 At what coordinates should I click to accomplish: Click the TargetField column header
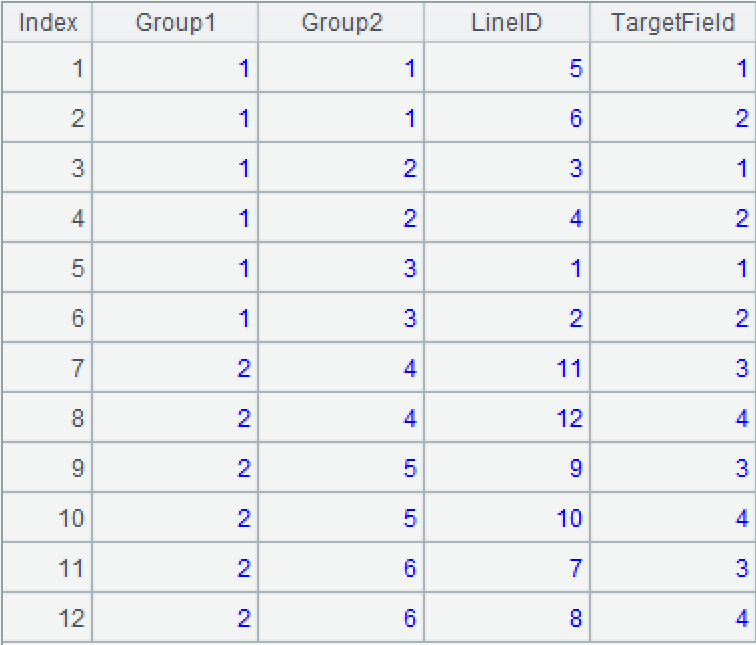[x=672, y=22]
